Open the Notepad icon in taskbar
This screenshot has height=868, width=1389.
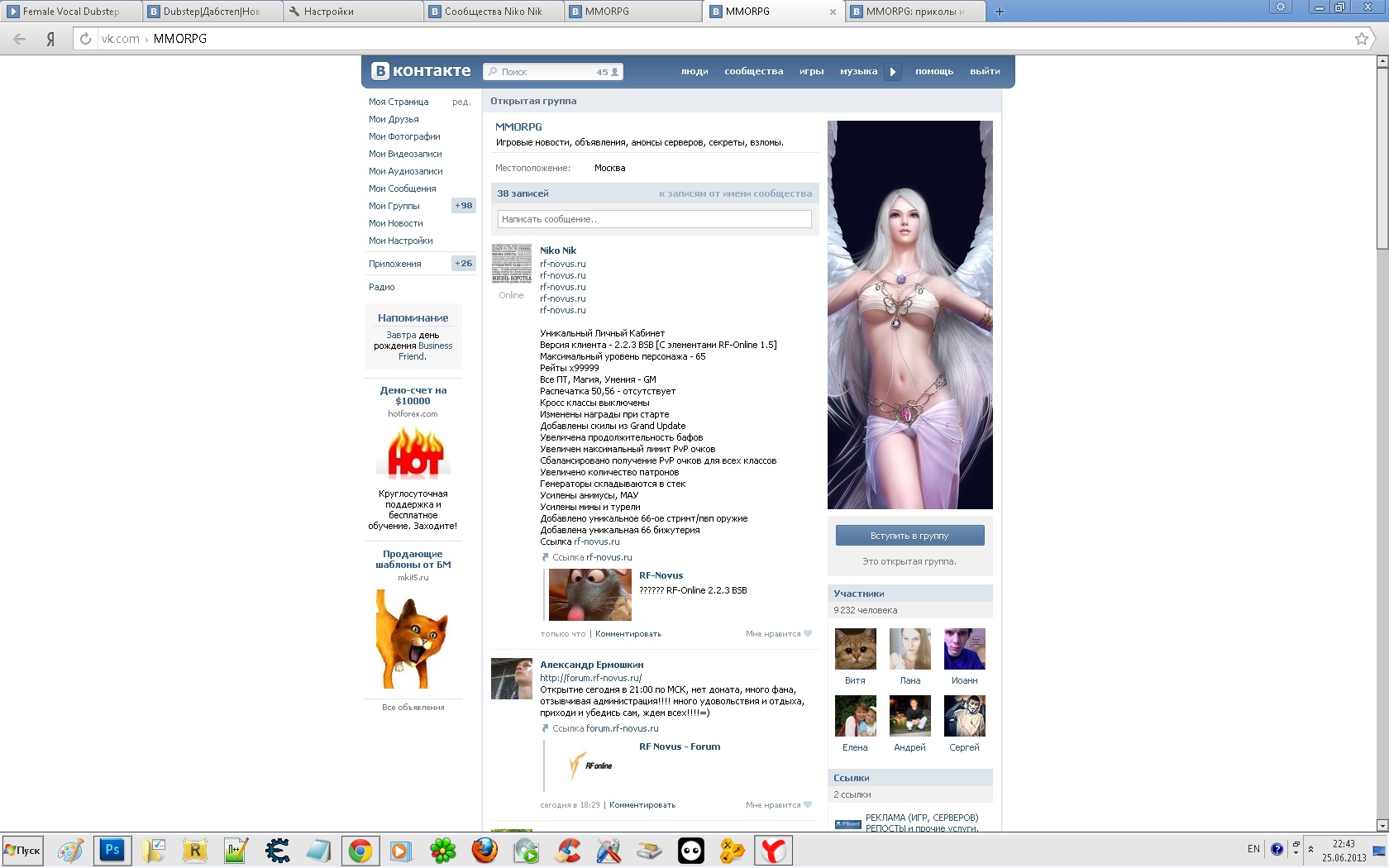click(x=318, y=850)
